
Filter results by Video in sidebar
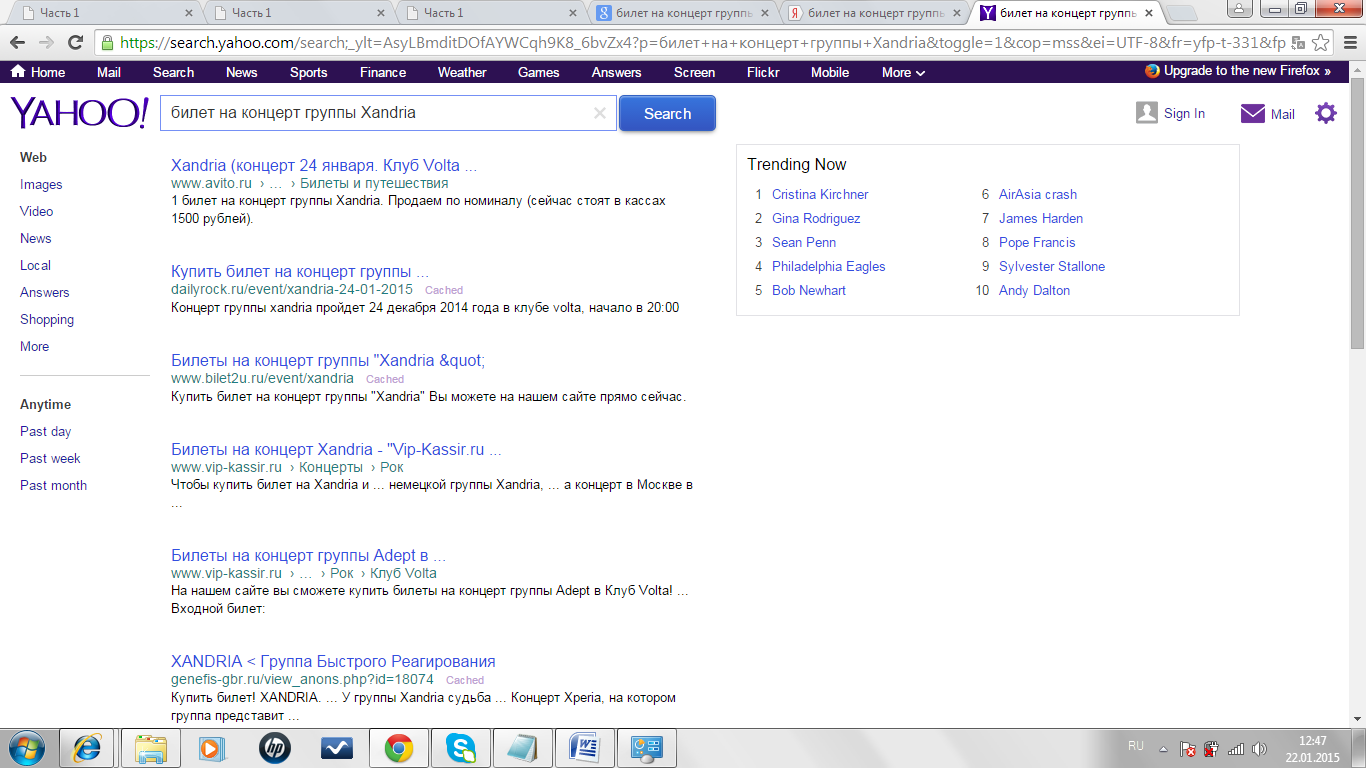tap(37, 211)
